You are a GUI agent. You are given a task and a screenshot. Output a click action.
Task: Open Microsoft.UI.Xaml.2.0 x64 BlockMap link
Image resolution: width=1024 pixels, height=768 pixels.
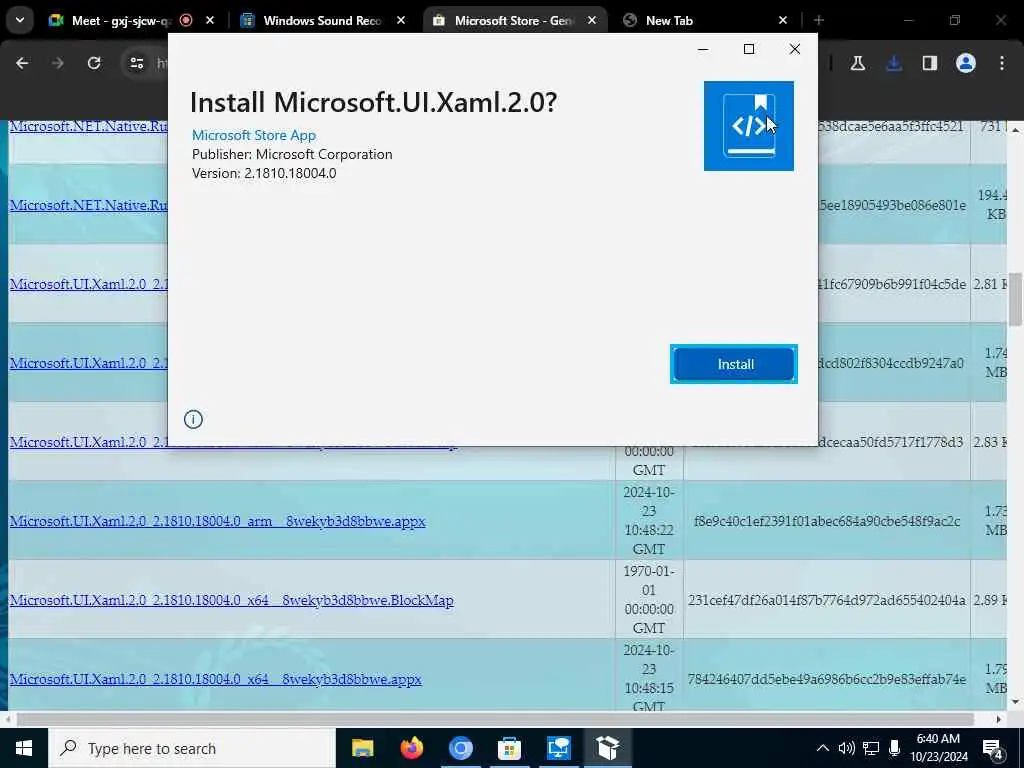(231, 600)
